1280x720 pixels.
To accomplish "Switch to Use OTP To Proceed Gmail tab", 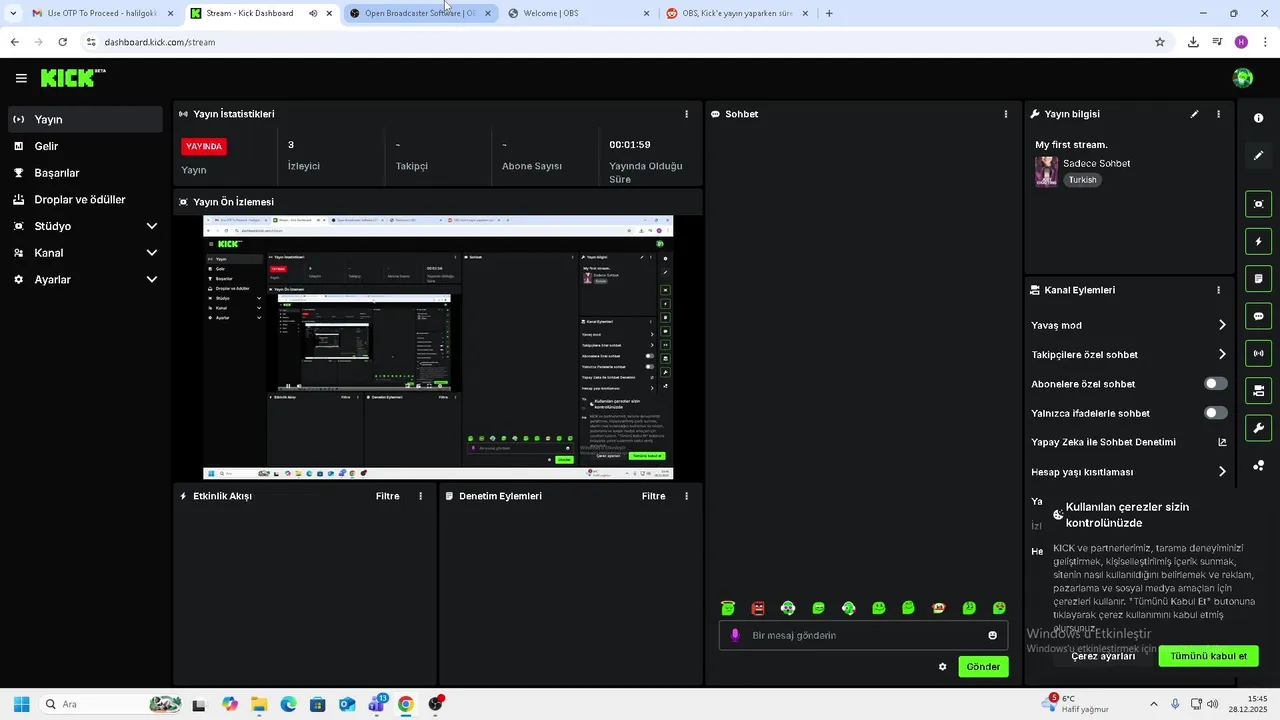I will (103, 13).
